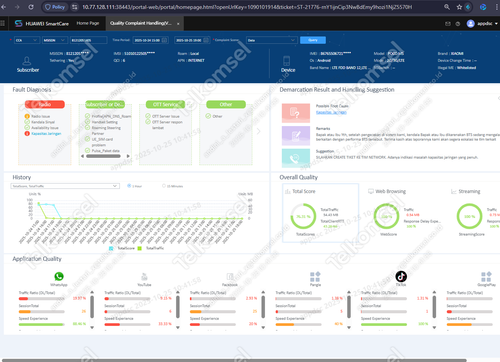Image resolution: width=500 pixels, height=362 pixels.
Task: Open the app grid menu icon
Action: pos(2,23)
